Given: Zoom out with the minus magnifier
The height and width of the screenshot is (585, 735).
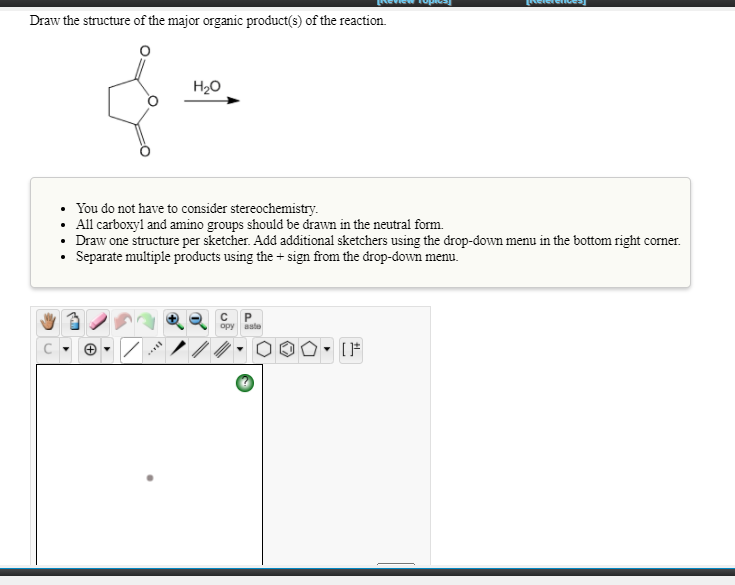Looking at the screenshot, I should (198, 322).
